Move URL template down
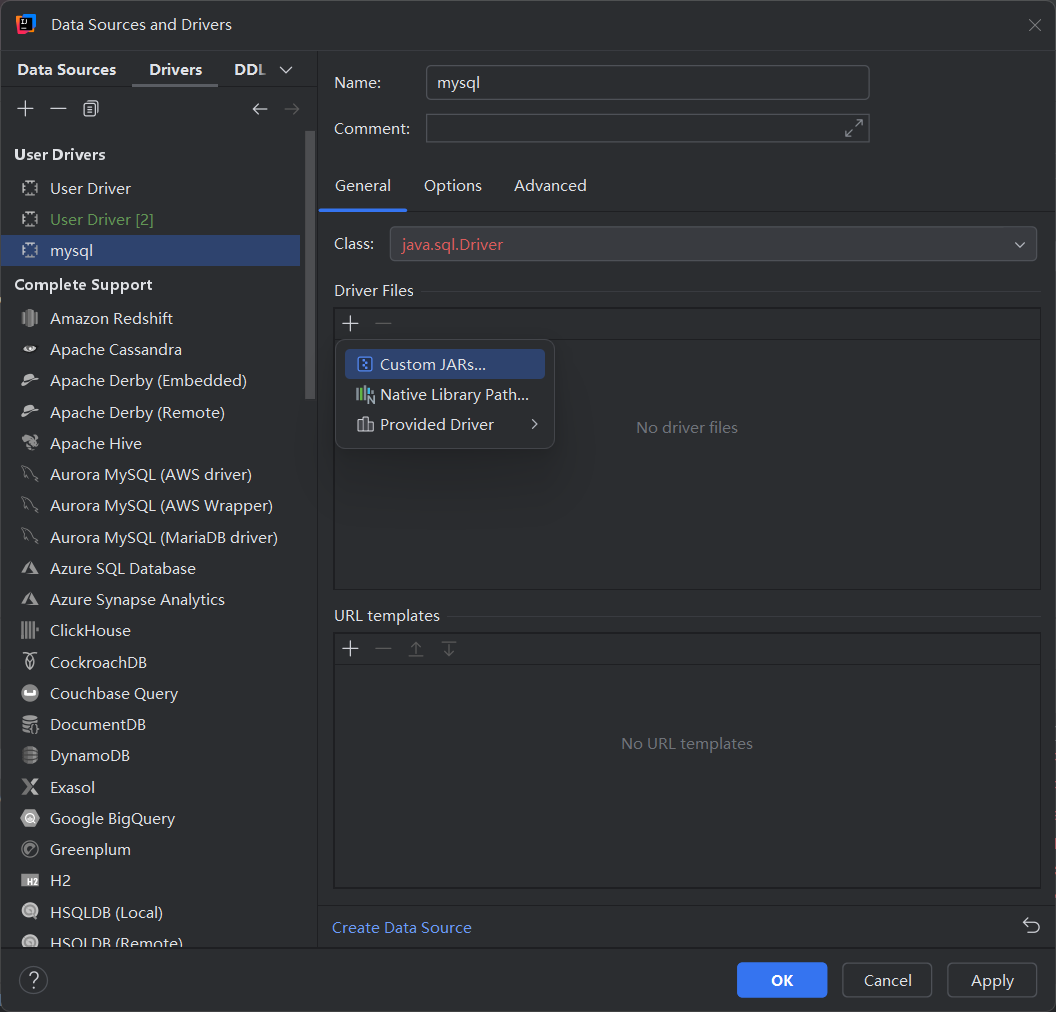The image size is (1056, 1012). (x=449, y=649)
